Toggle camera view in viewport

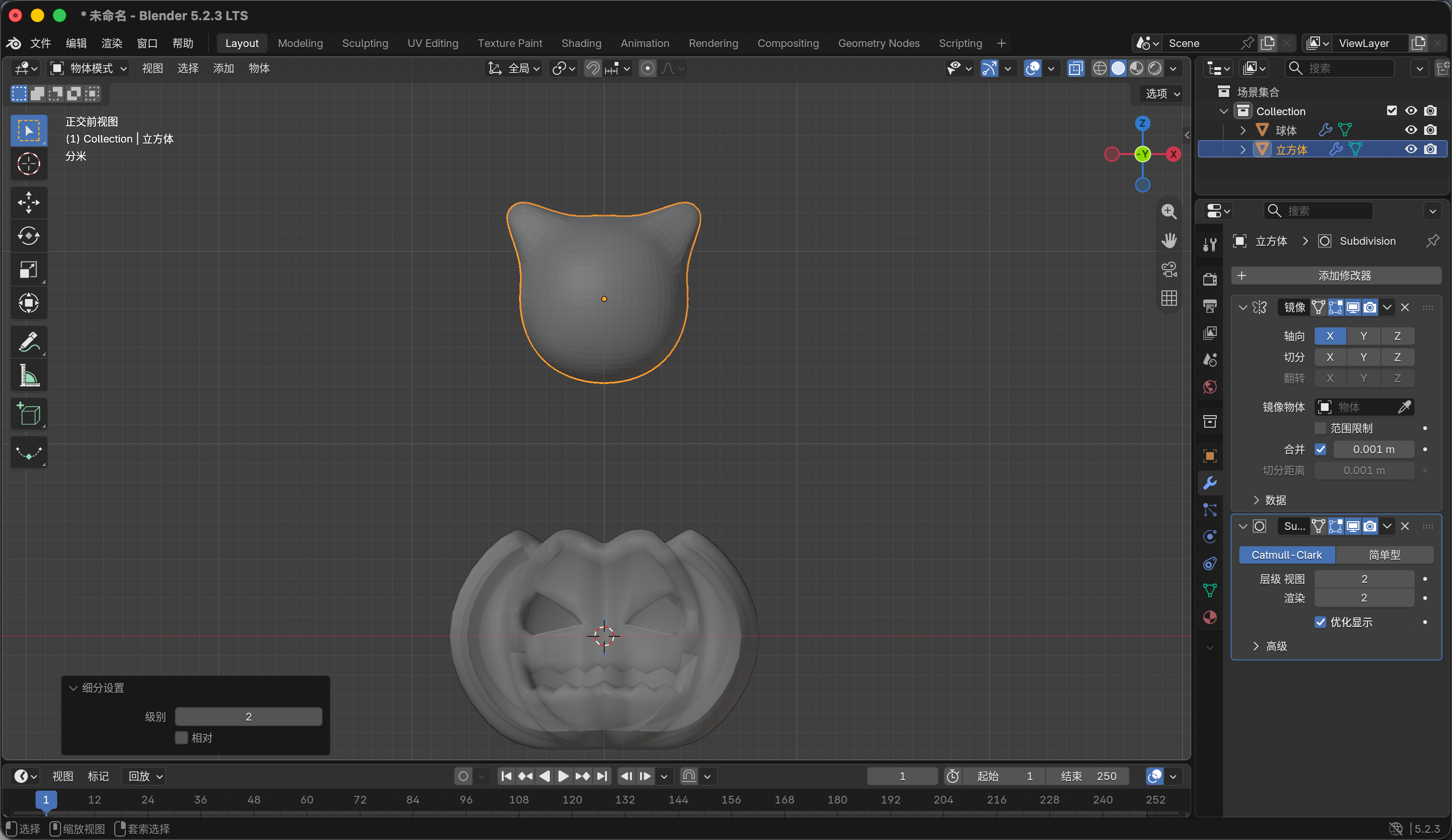1169,269
